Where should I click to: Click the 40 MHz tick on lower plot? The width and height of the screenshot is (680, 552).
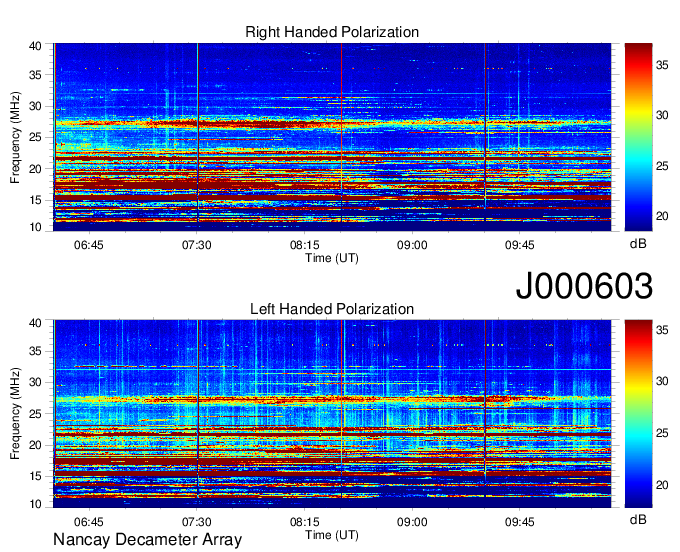pos(35,323)
